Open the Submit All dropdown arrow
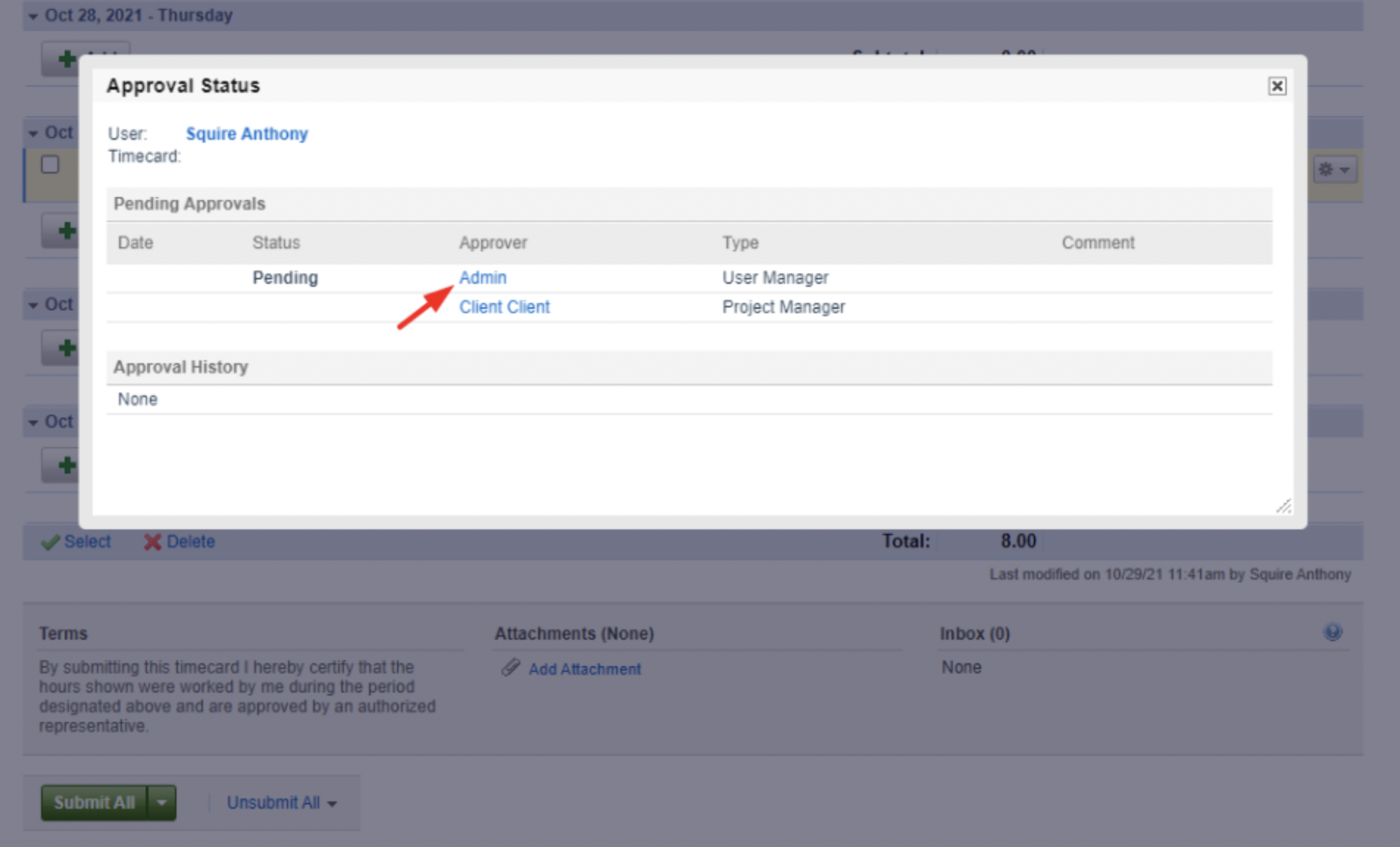Image resolution: width=1400 pixels, height=847 pixels. tap(162, 803)
